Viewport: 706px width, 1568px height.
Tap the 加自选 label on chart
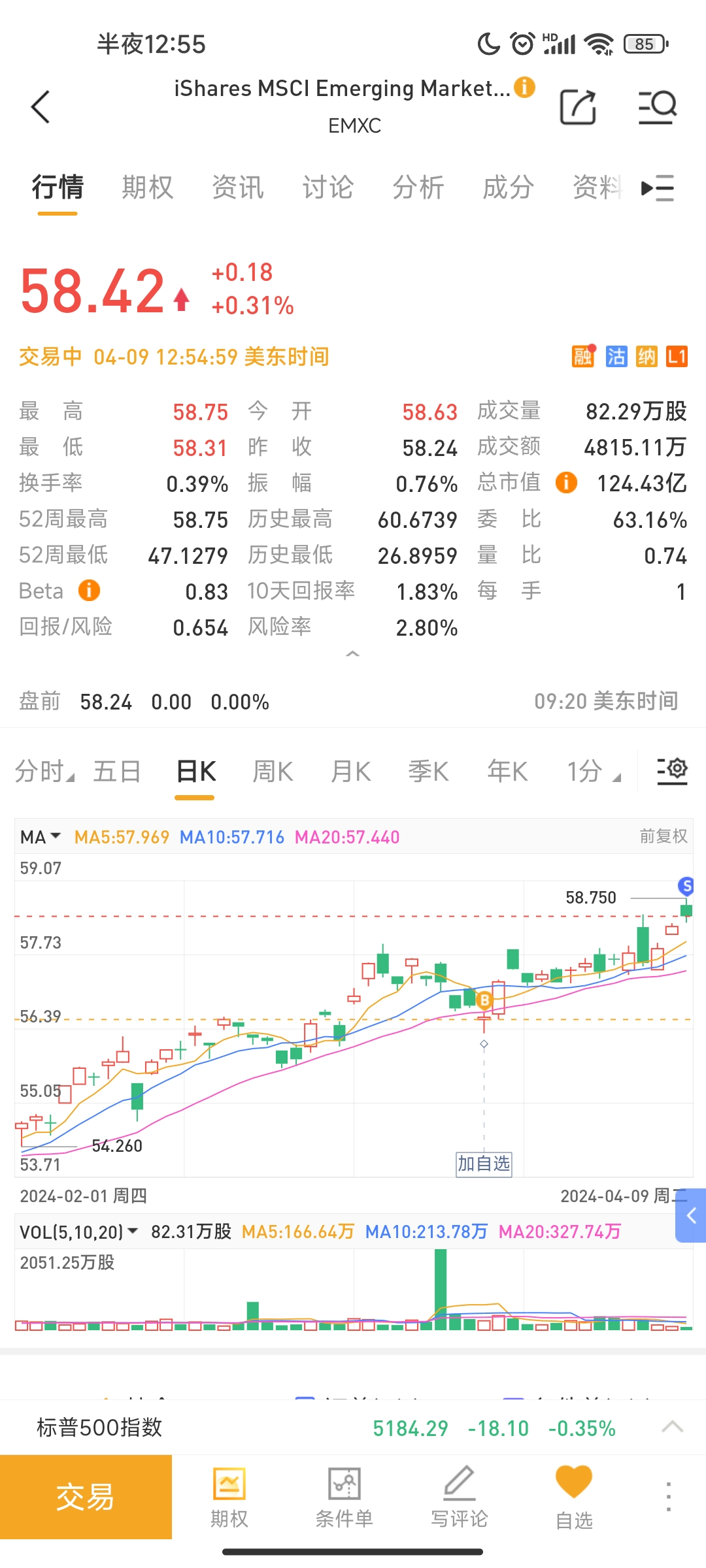tap(484, 1164)
